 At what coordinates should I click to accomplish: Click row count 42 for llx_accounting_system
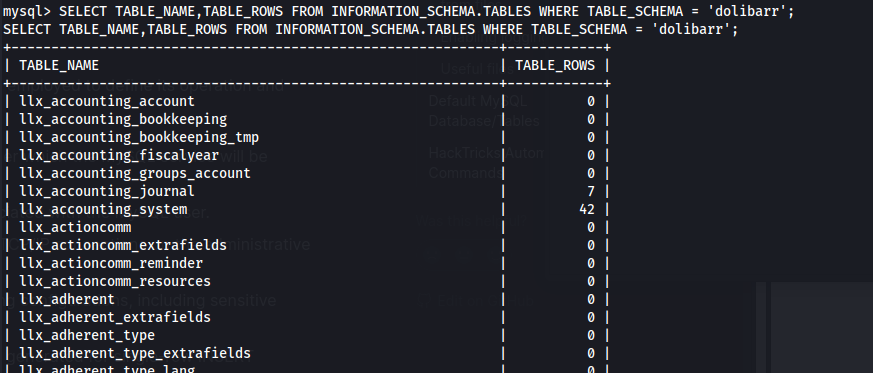coord(587,209)
